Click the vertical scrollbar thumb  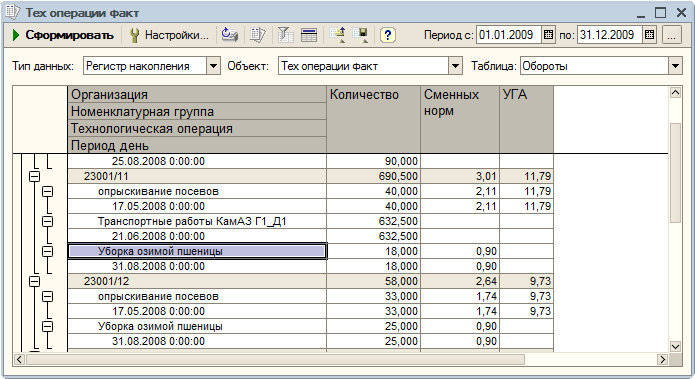coord(675,173)
